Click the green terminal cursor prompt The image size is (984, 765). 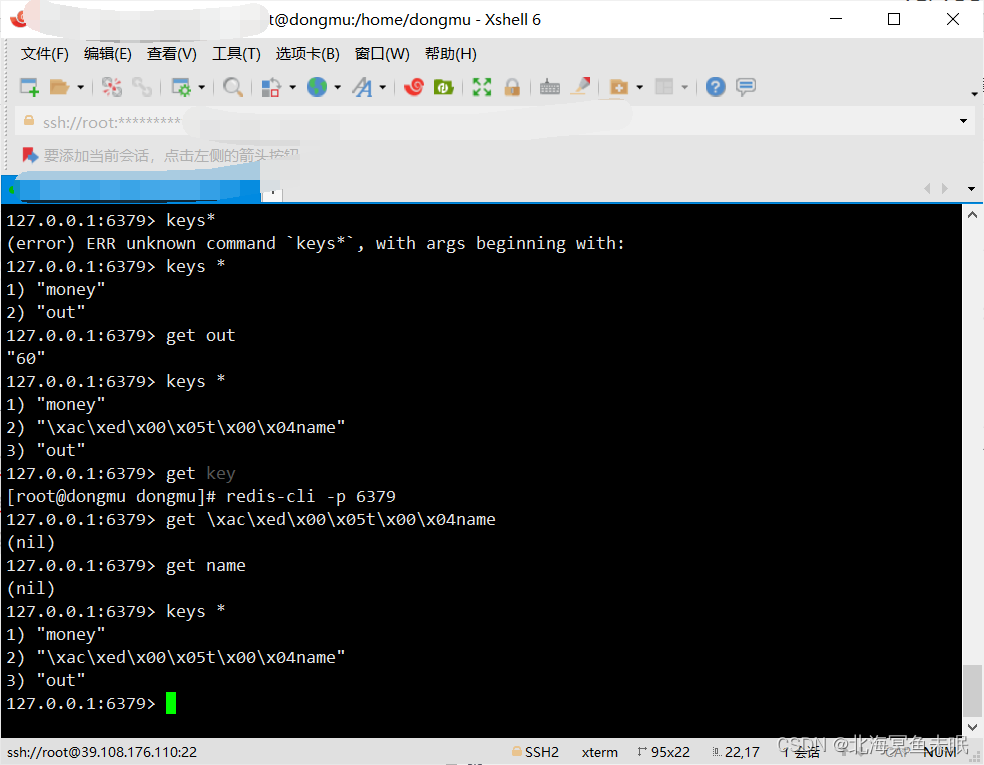(x=171, y=703)
